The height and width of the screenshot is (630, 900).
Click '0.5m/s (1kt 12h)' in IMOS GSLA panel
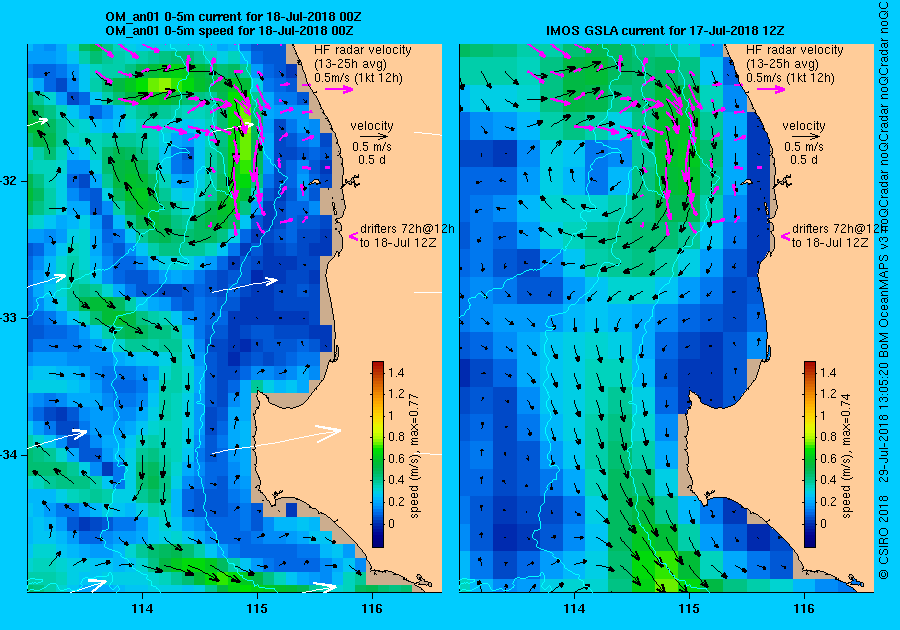(x=790, y=77)
